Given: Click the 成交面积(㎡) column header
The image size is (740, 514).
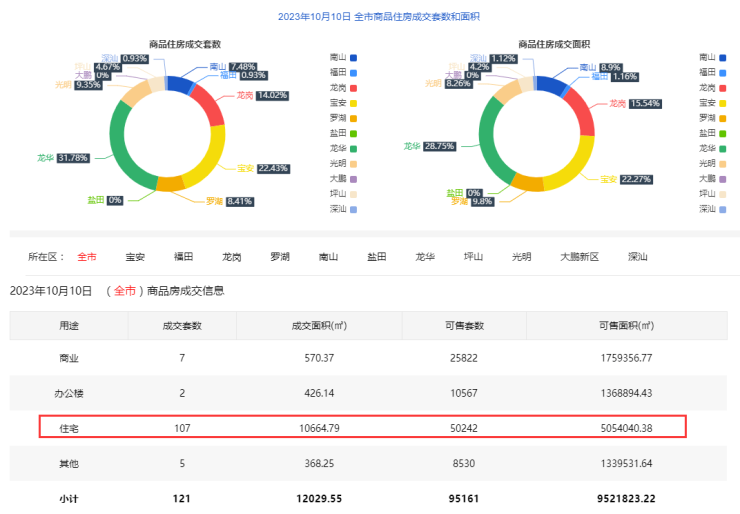Looking at the screenshot, I should (318, 325).
